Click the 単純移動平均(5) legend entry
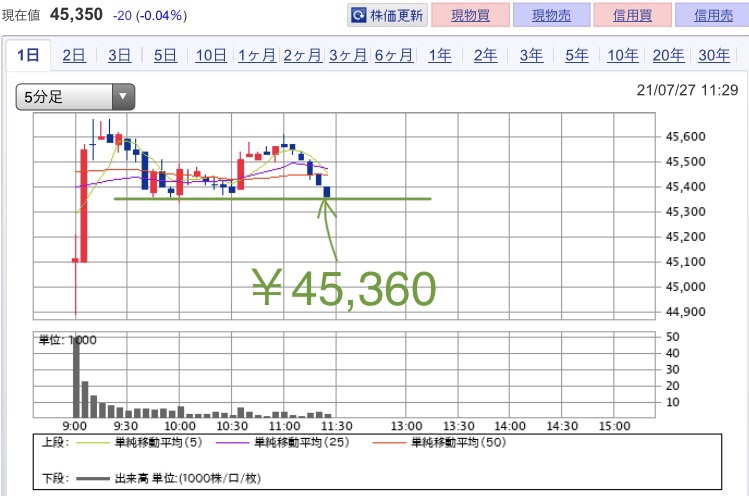The width and height of the screenshot is (749, 496). (x=139, y=443)
